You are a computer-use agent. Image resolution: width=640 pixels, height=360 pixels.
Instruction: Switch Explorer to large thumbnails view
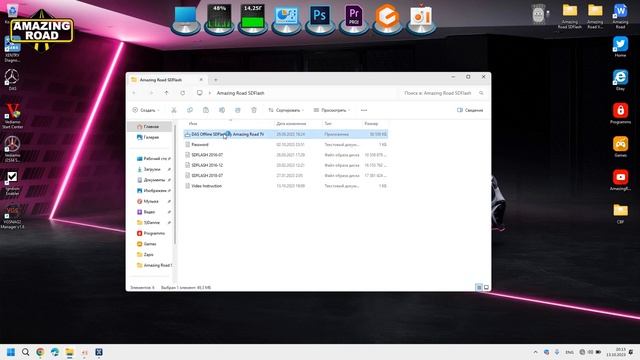486,287
